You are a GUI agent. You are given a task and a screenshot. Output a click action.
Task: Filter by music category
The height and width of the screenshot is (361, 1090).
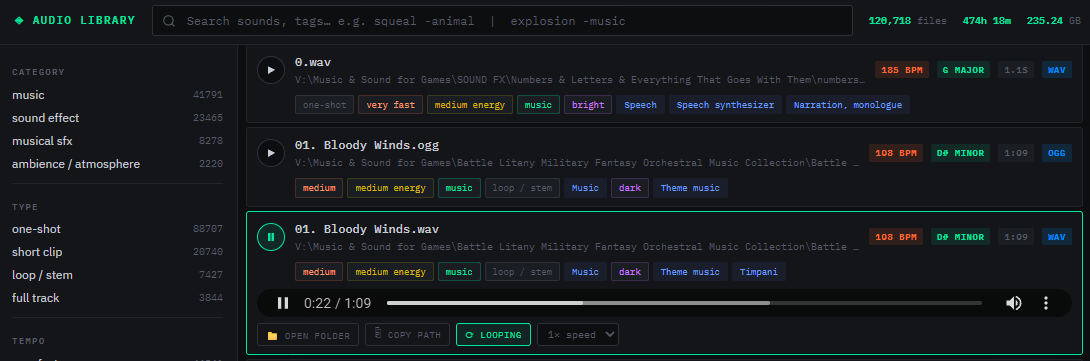click(x=117, y=95)
